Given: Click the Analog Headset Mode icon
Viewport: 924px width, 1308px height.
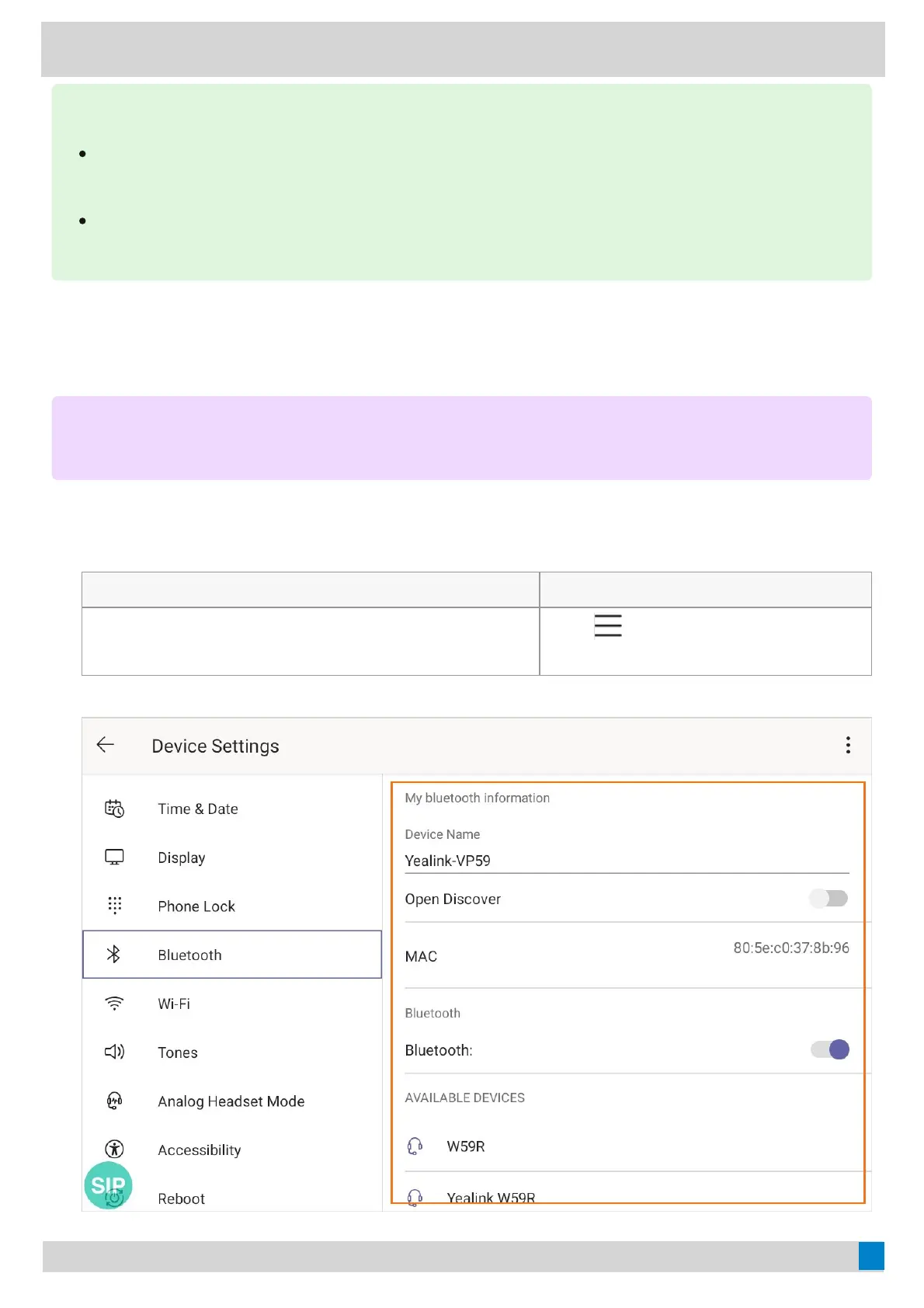Looking at the screenshot, I should coord(114,1101).
